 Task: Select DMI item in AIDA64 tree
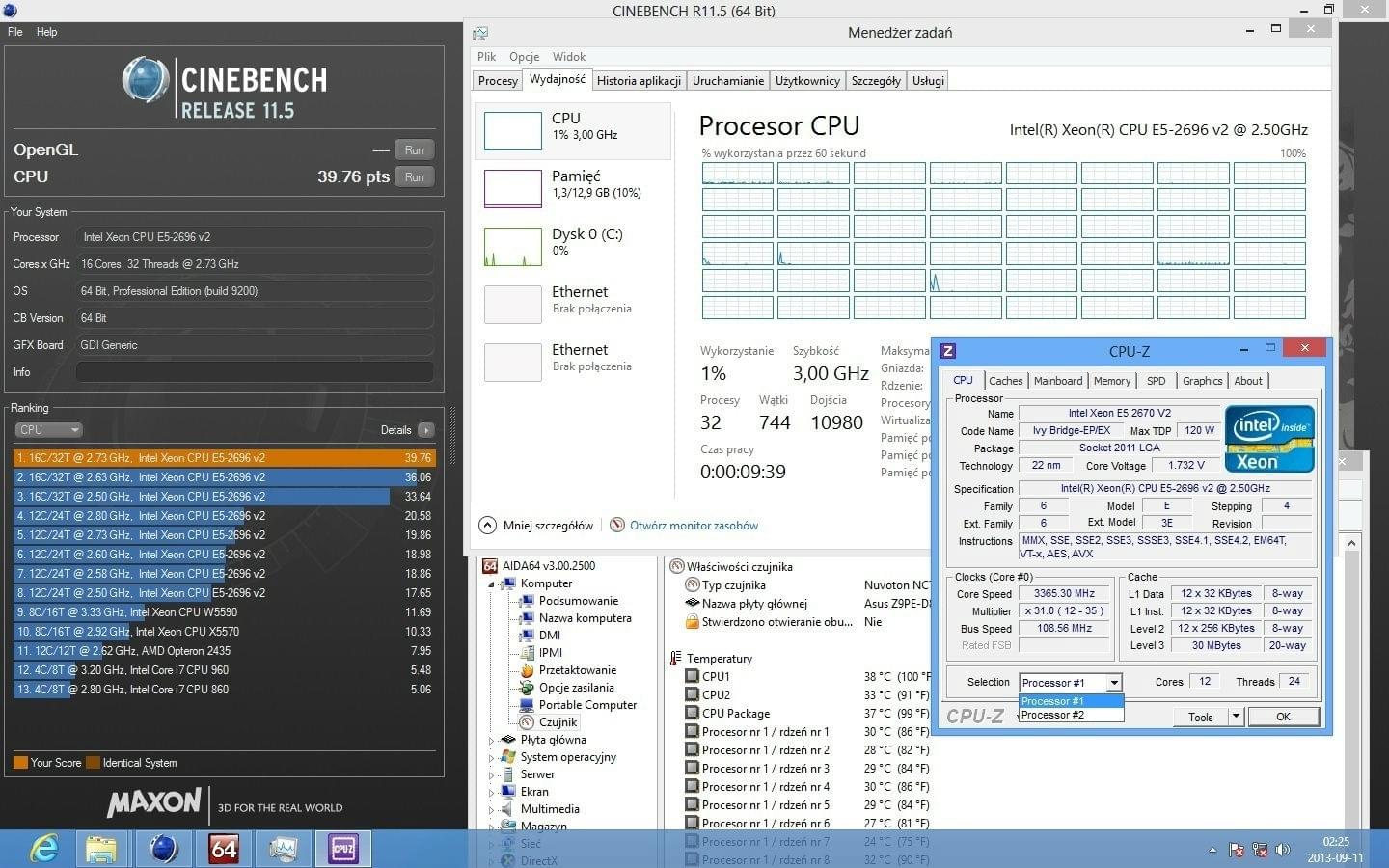[549, 636]
